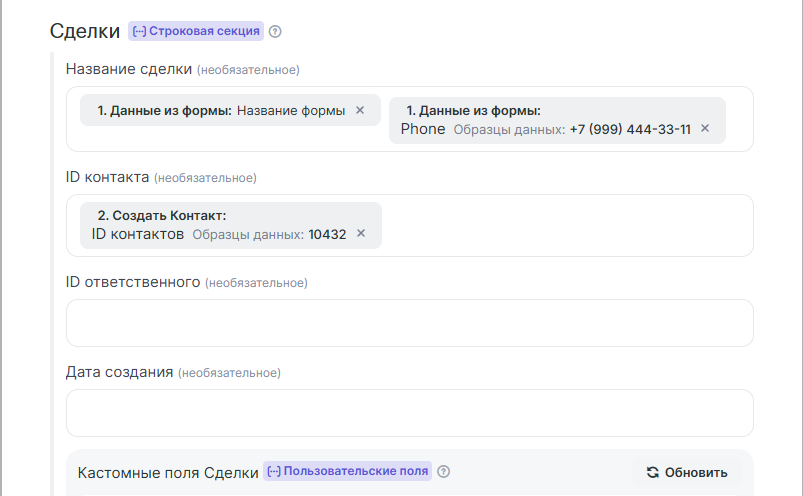This screenshot has height=496, width=803.
Task: Click the Строковая секция badge
Action: click(196, 31)
